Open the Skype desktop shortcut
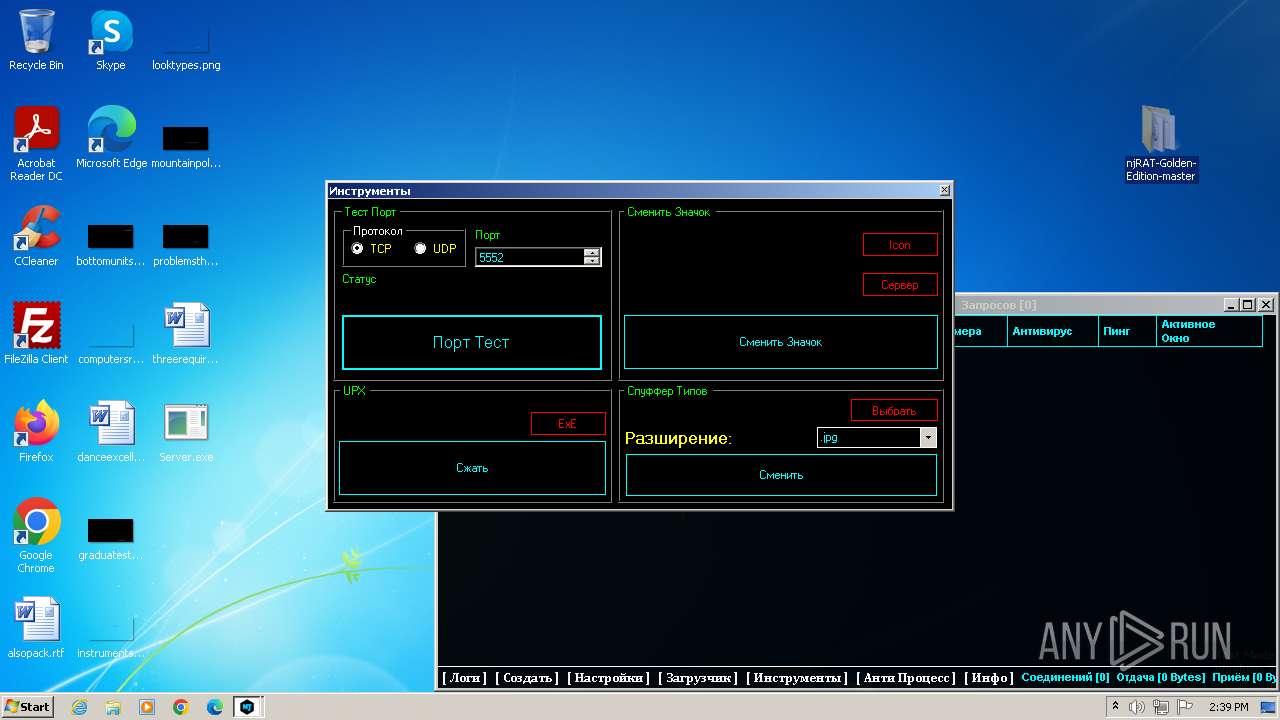This screenshot has height=720, width=1280. [x=110, y=40]
